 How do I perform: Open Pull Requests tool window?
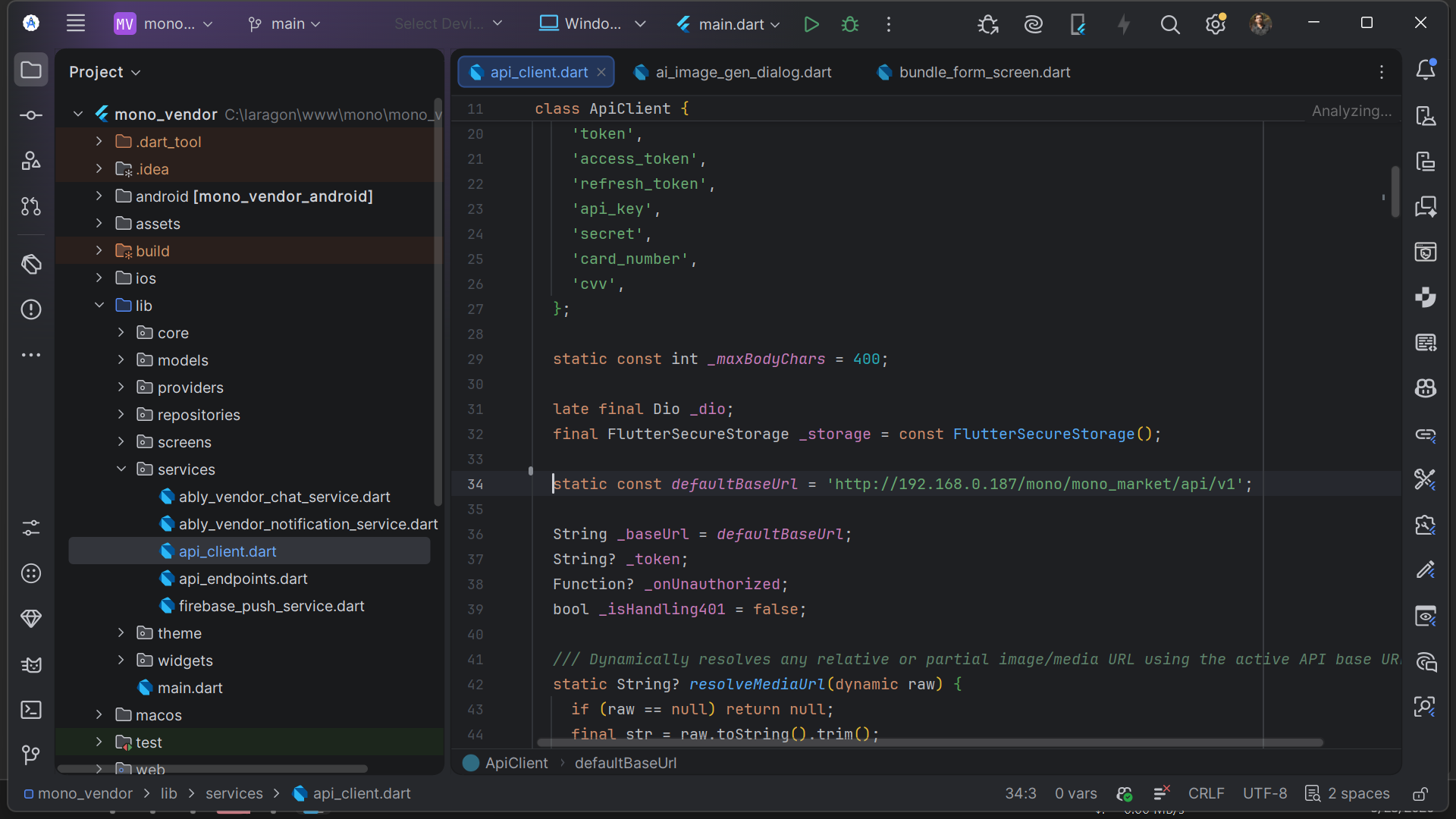point(31,206)
